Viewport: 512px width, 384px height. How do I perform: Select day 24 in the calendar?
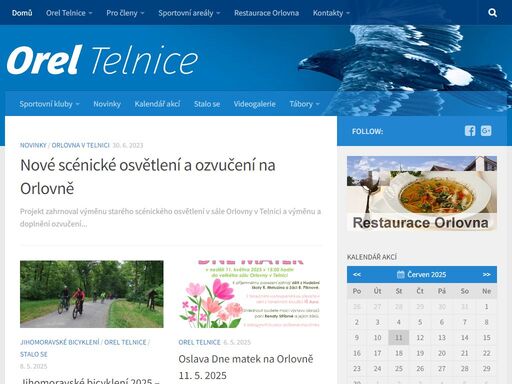(377, 369)
